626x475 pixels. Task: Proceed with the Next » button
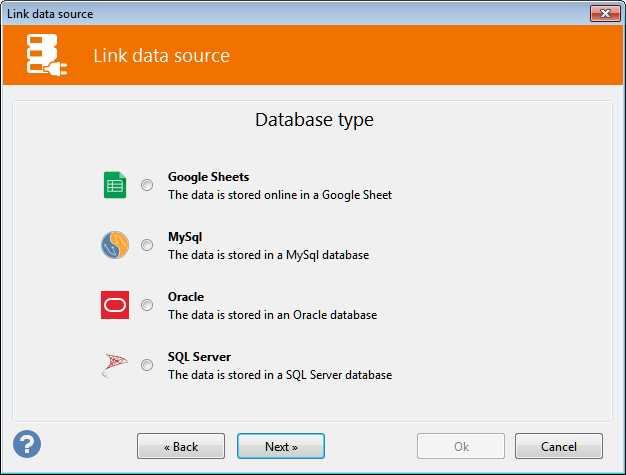281,446
